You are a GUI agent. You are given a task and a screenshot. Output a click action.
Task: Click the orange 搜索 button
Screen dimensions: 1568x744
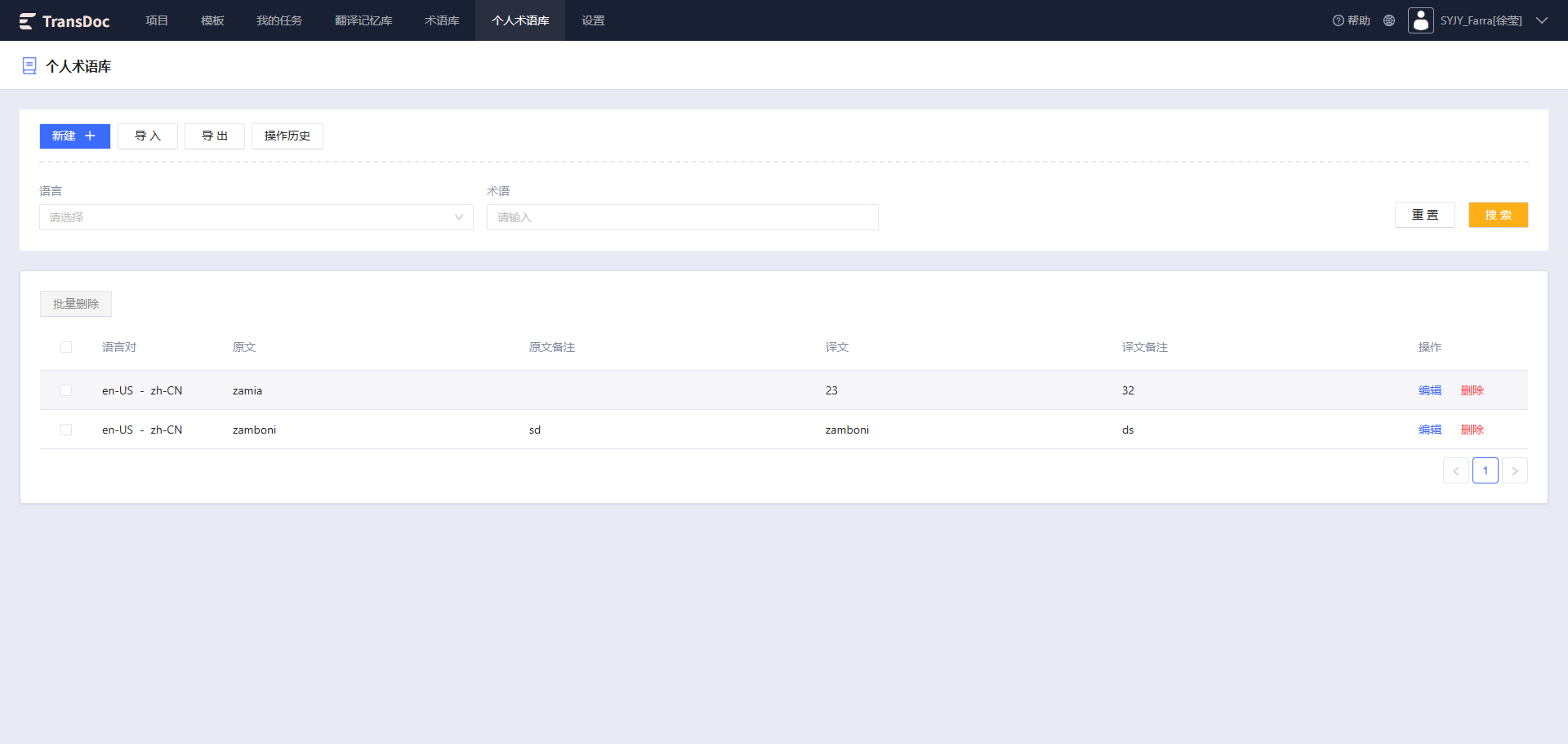tap(1499, 215)
